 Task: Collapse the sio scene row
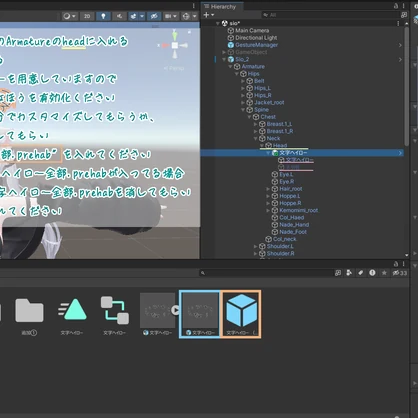218,23
